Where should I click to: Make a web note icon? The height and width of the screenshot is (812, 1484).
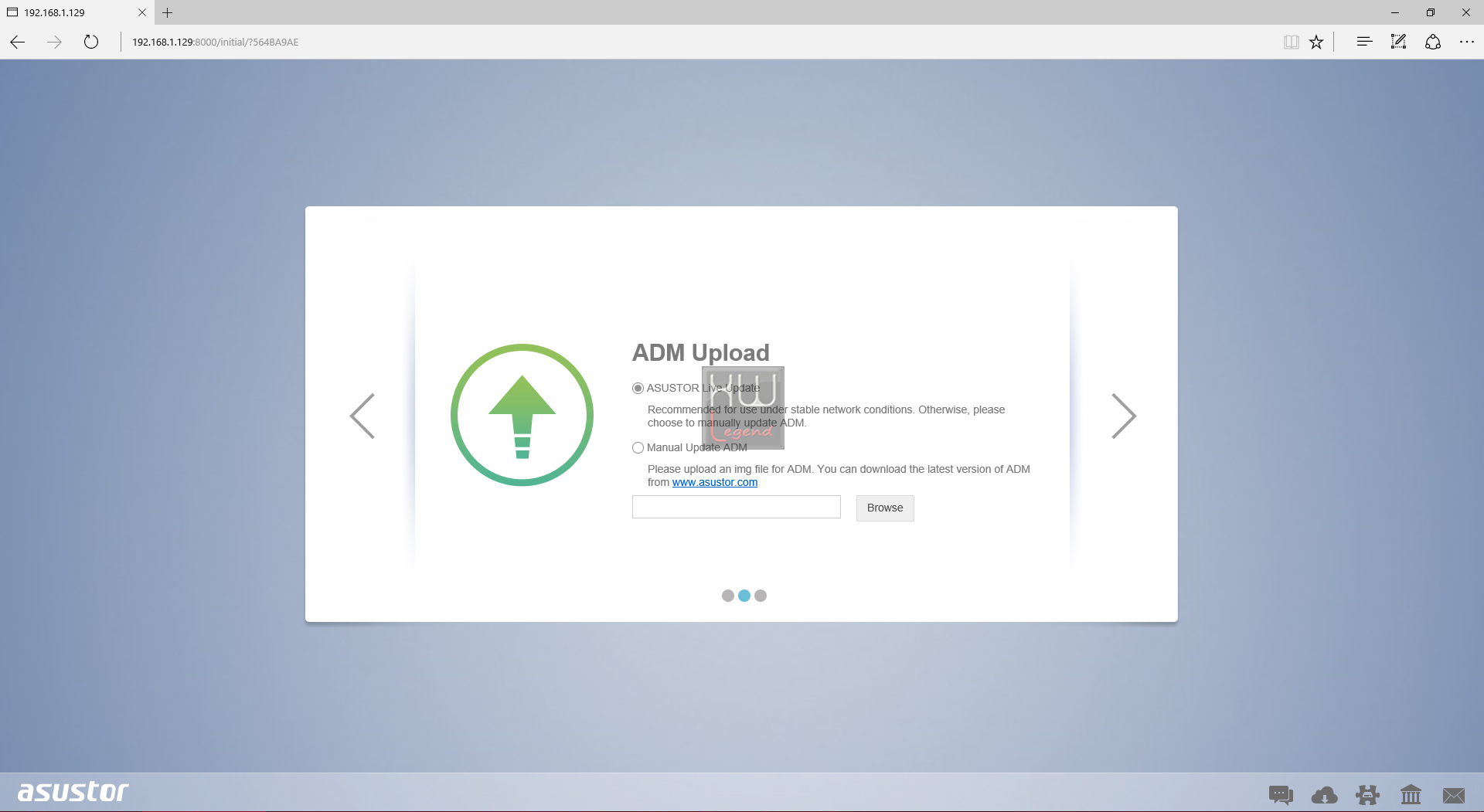click(x=1398, y=42)
